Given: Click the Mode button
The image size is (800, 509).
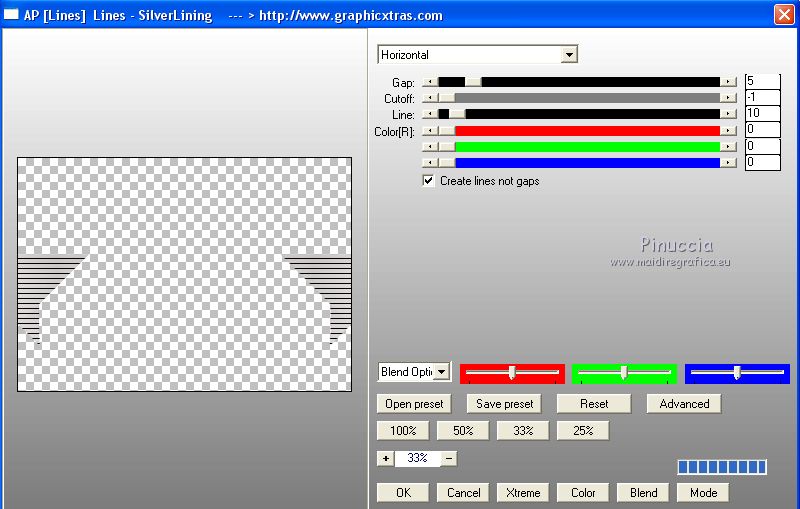Looking at the screenshot, I should click(703, 493).
